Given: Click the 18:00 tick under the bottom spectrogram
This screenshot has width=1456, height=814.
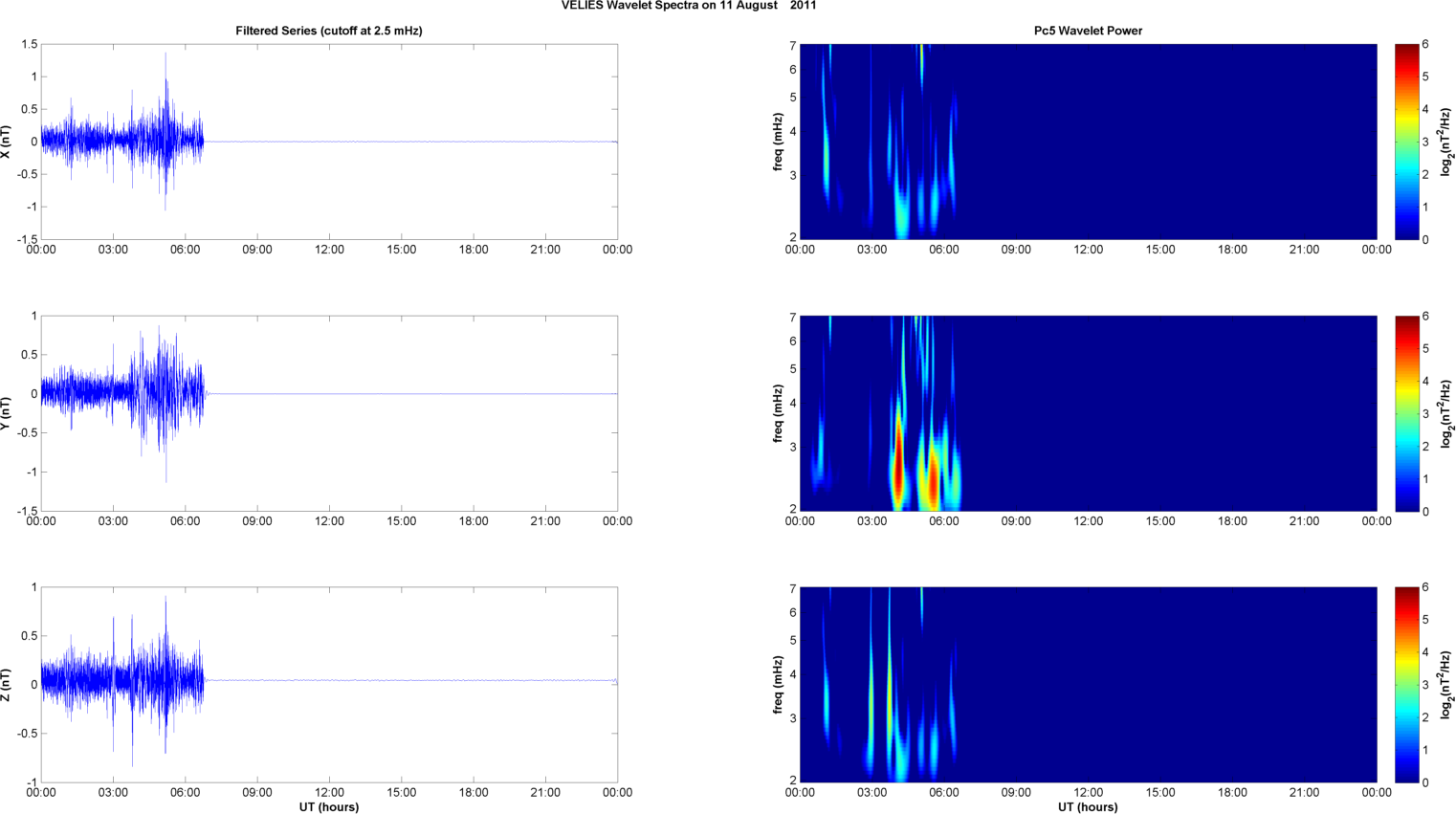Looking at the screenshot, I should pos(1232,792).
